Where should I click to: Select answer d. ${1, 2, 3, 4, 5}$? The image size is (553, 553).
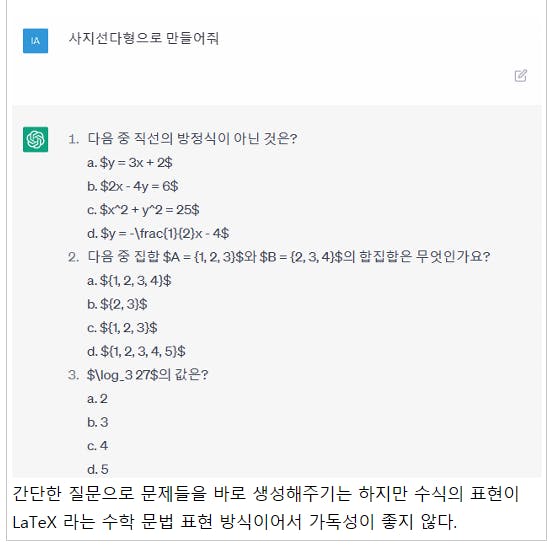[136, 351]
